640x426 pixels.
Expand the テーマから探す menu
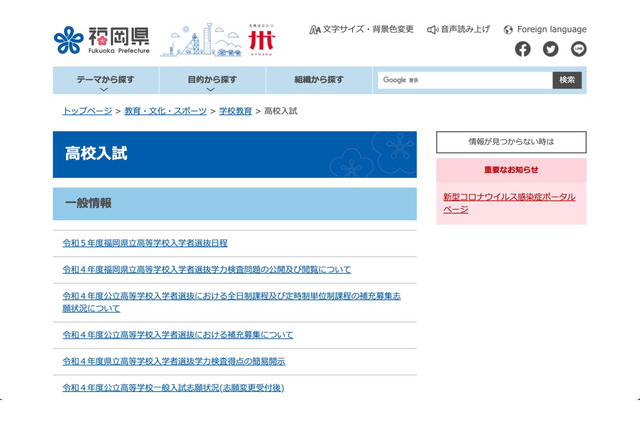pos(106,80)
